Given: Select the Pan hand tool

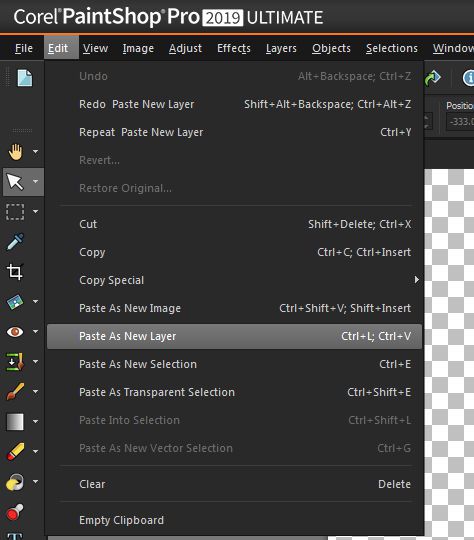Looking at the screenshot, I should pos(16,152).
